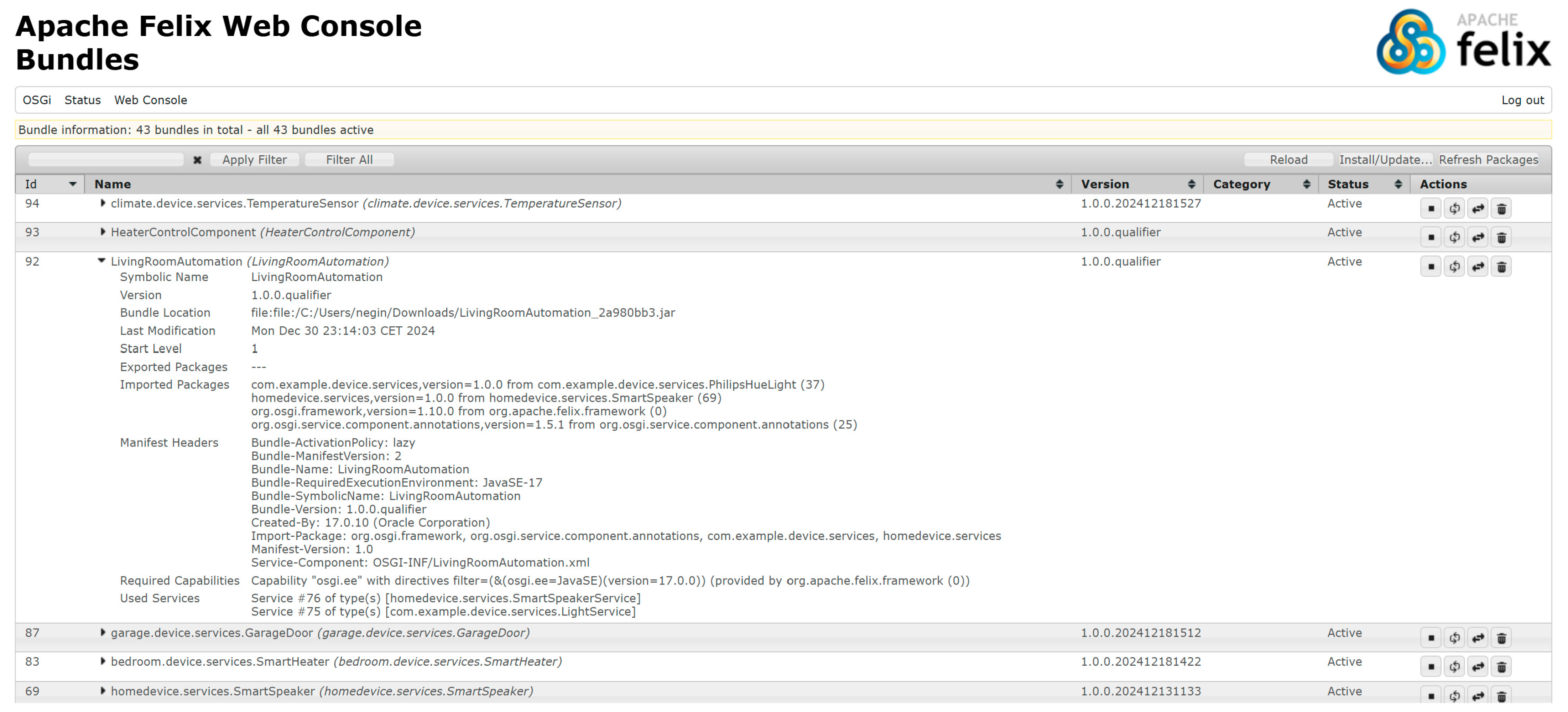The width and height of the screenshot is (1568, 712).
Task: Uninstall the bedroom SmartHeater bundle
Action: (x=1501, y=667)
